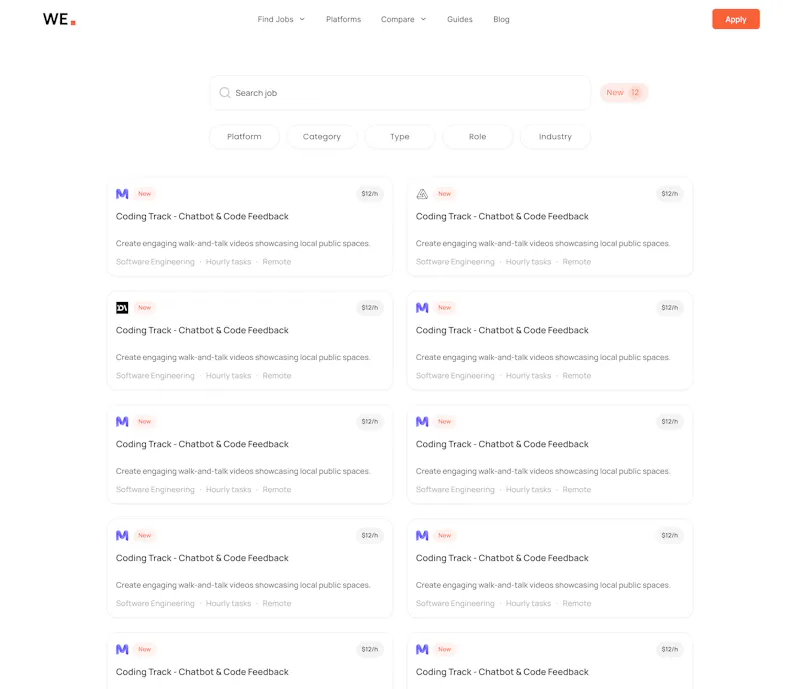
Task: Open the Type filter dropdown
Action: click(400, 137)
